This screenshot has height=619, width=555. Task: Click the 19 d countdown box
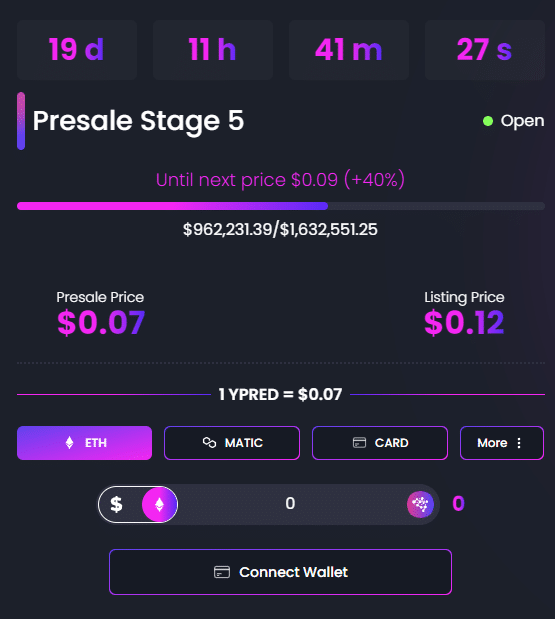(x=77, y=50)
